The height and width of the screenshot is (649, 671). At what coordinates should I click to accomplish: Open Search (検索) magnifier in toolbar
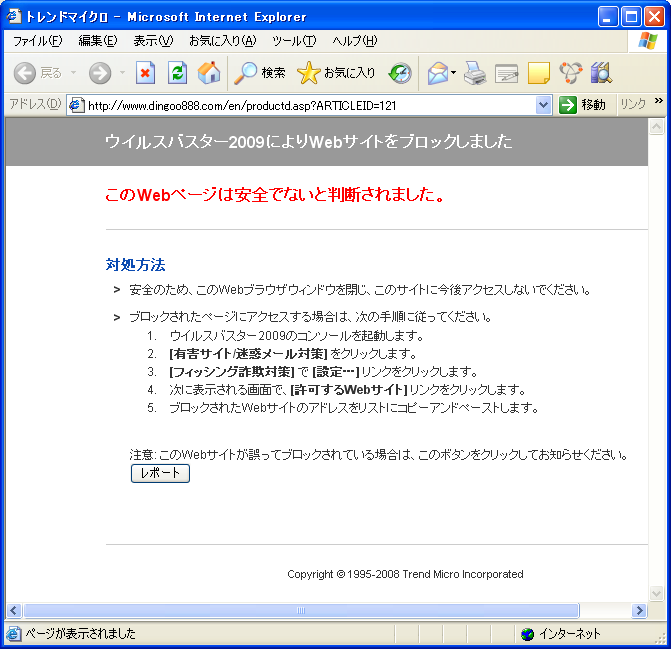pyautogui.click(x=259, y=73)
